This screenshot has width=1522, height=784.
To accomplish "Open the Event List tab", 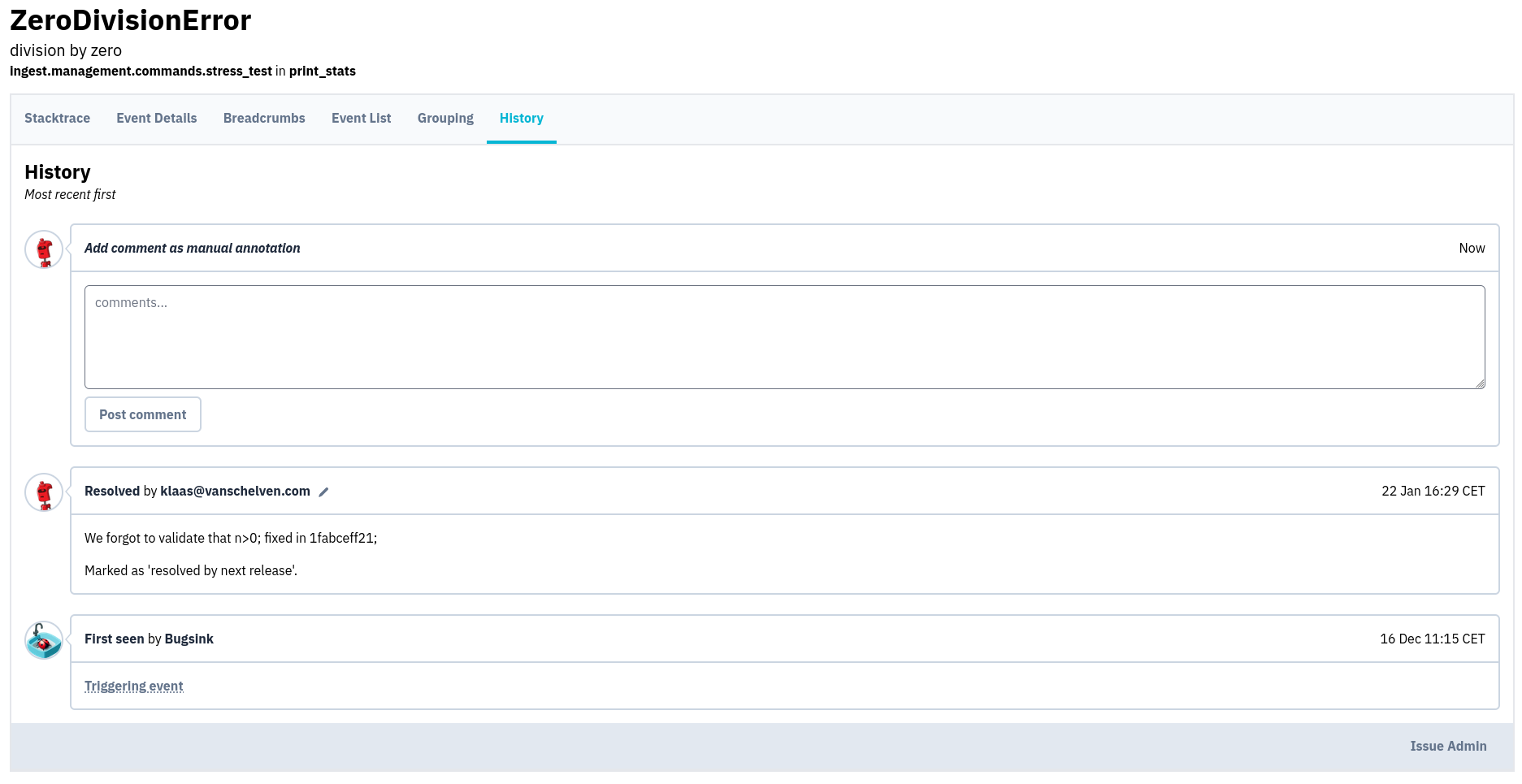I will [361, 119].
